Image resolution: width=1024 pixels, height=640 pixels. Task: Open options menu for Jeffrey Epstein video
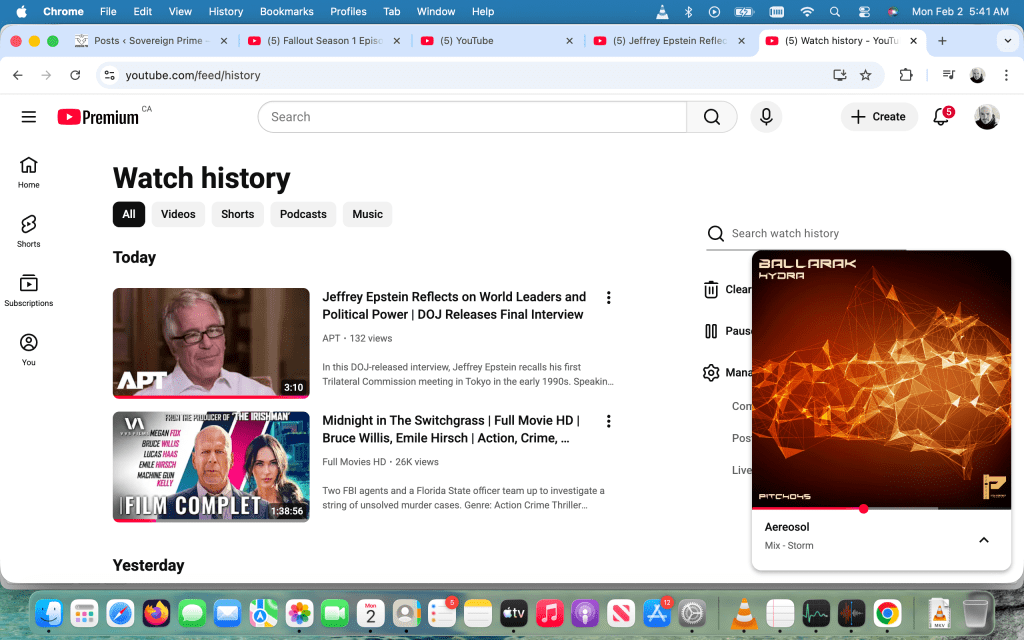tap(608, 298)
